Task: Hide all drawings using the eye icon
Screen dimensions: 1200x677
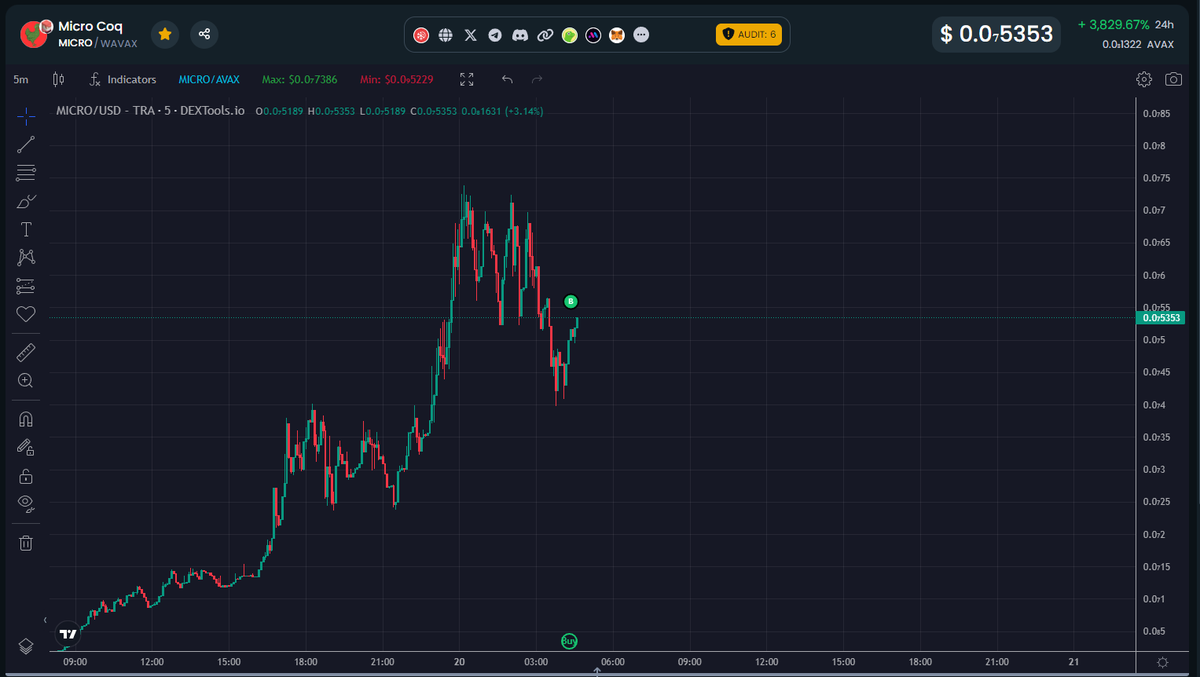Action: coord(25,503)
